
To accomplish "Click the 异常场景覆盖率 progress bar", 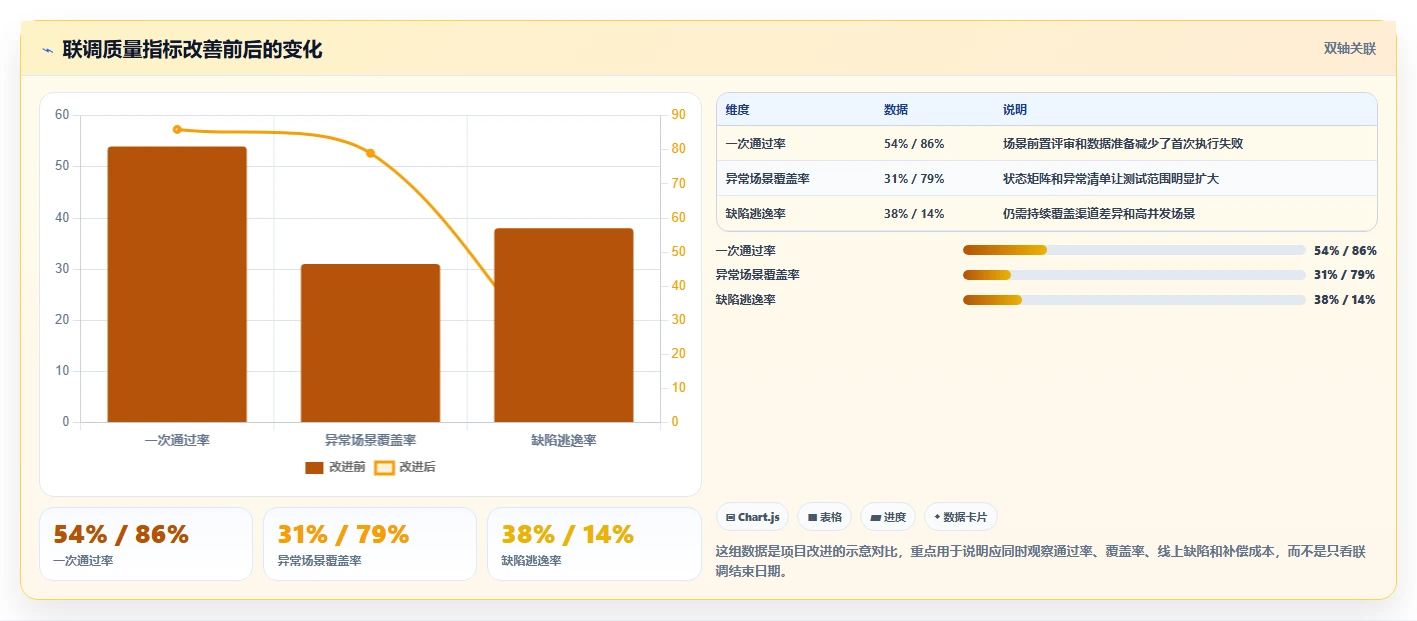I will [x=1134, y=275].
